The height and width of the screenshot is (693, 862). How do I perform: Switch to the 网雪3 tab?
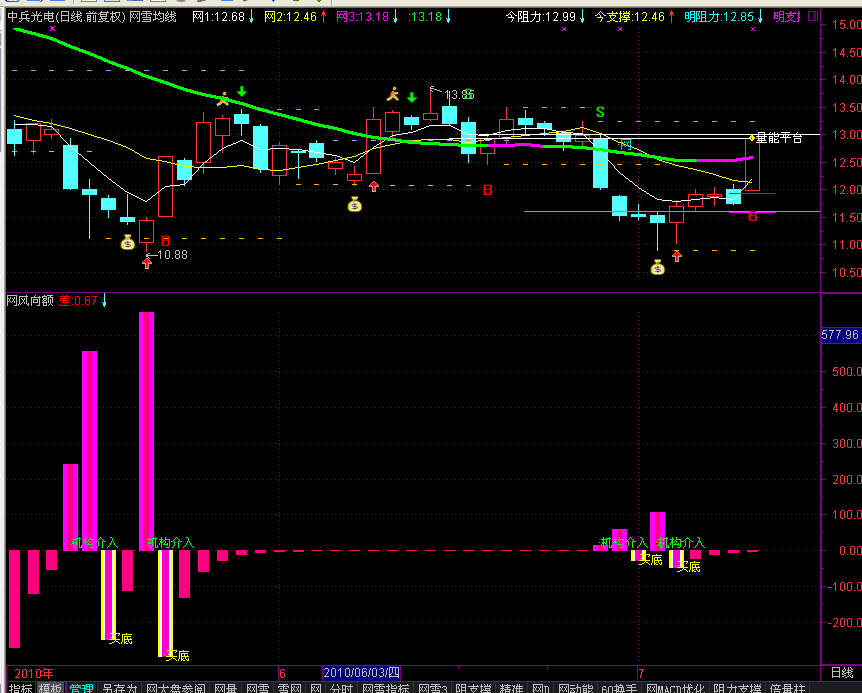[433, 688]
